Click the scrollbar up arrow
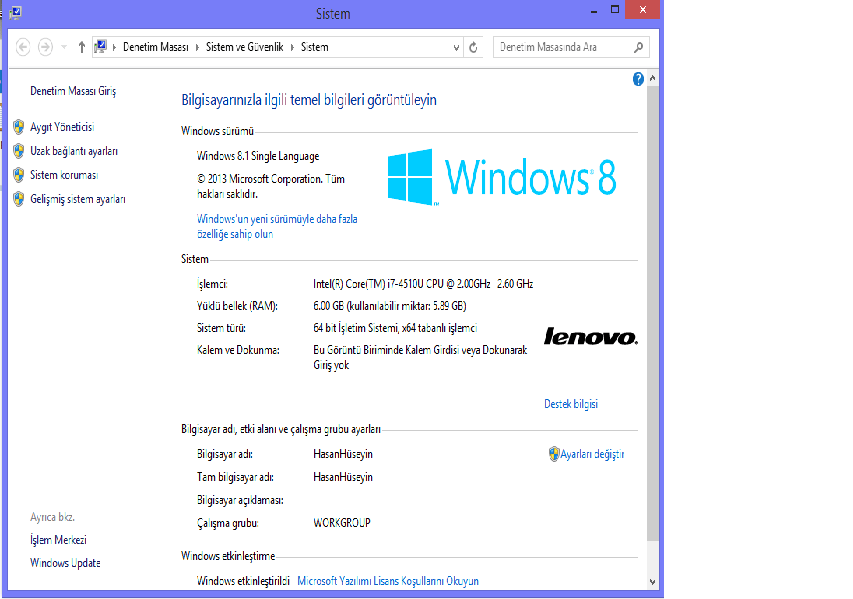 (x=652, y=79)
